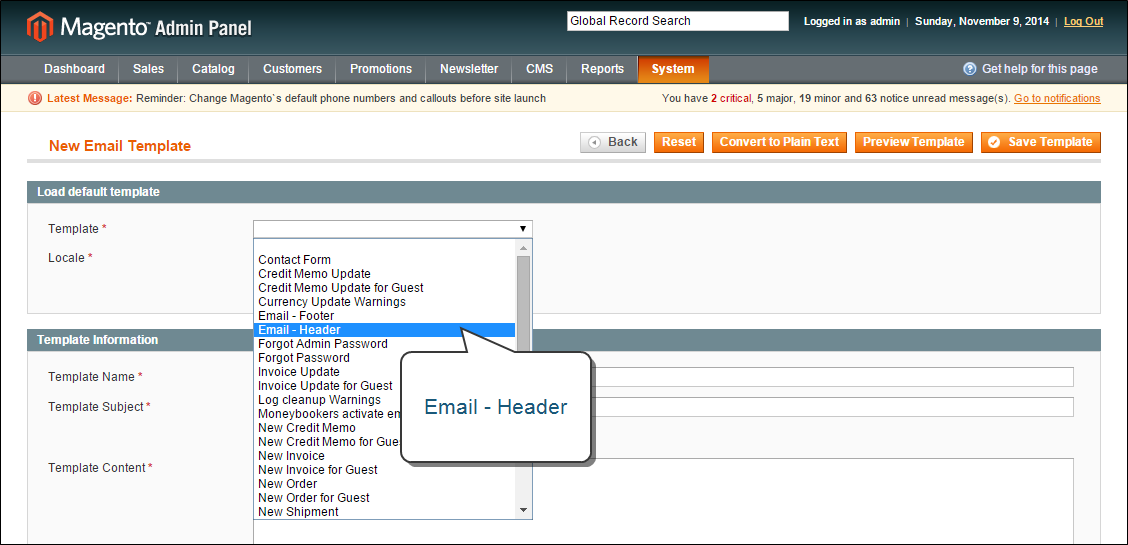Click the list scrollbar down arrow
1128x545 pixels.
click(524, 510)
